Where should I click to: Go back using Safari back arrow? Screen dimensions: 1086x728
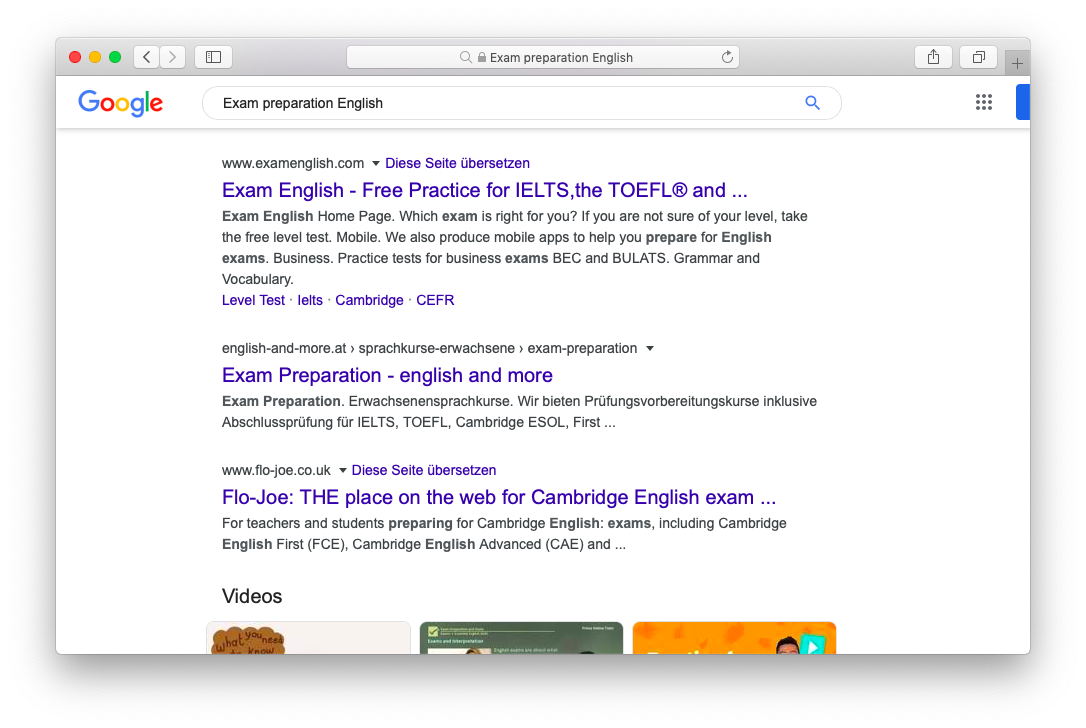[x=147, y=57]
